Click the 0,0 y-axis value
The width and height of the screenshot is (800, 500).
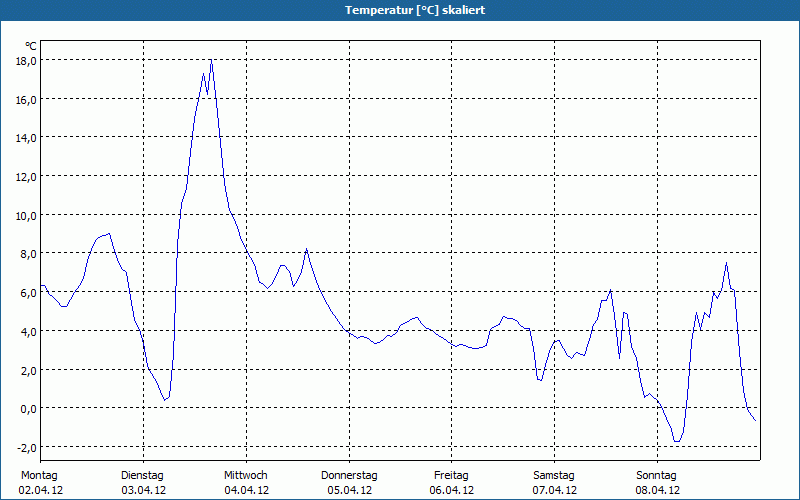pyautogui.click(x=28, y=408)
